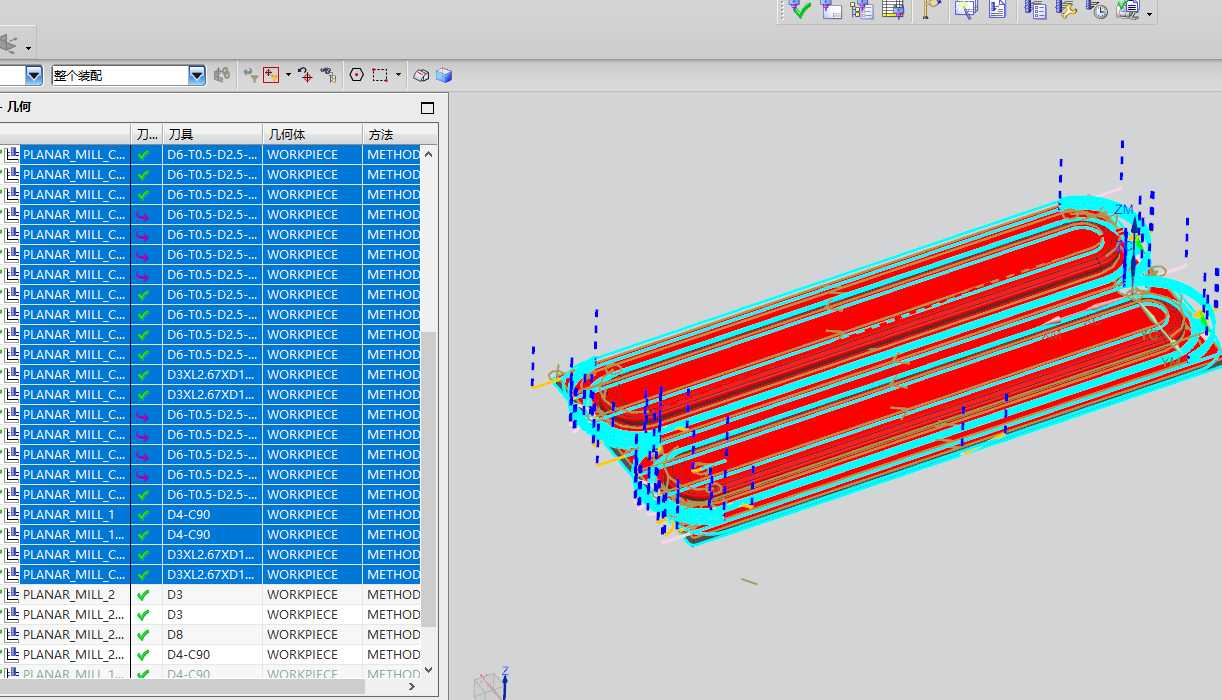Viewport: 1222px width, 700px height.
Task: Click the PLANAR_MILL_2 row operation icon
Action: click(12, 594)
